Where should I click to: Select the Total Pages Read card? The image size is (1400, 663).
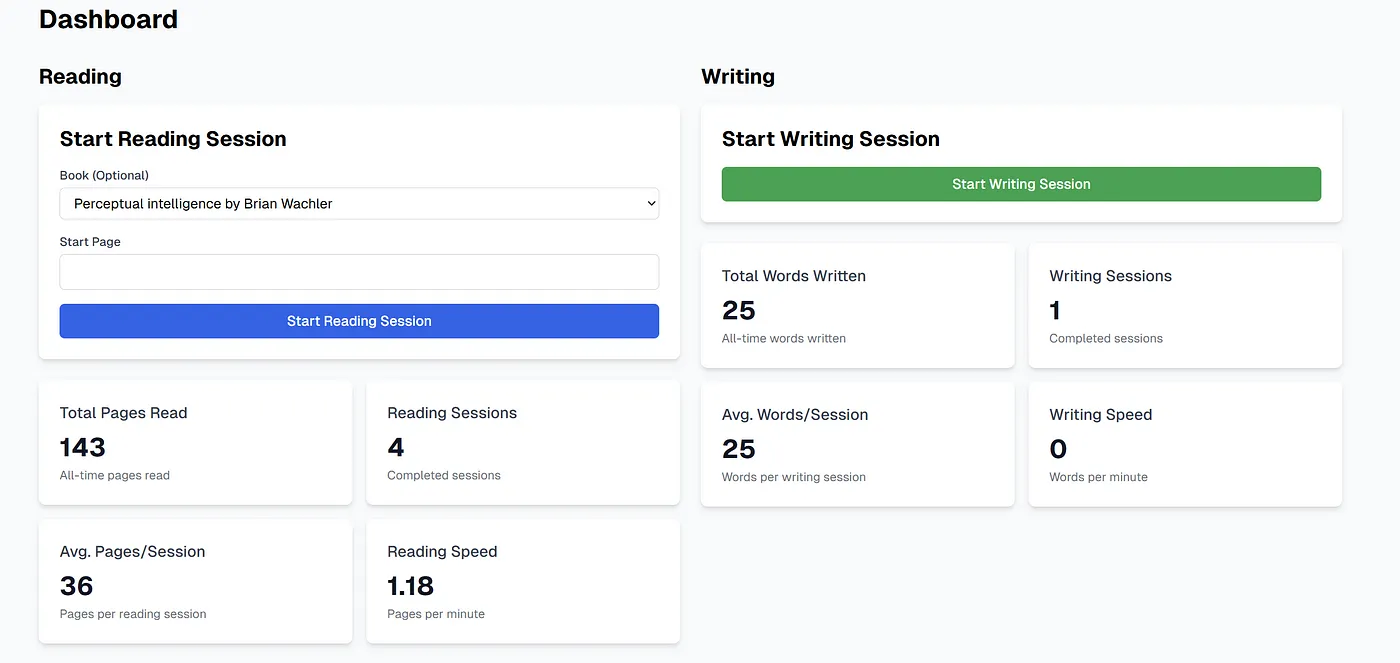[195, 443]
